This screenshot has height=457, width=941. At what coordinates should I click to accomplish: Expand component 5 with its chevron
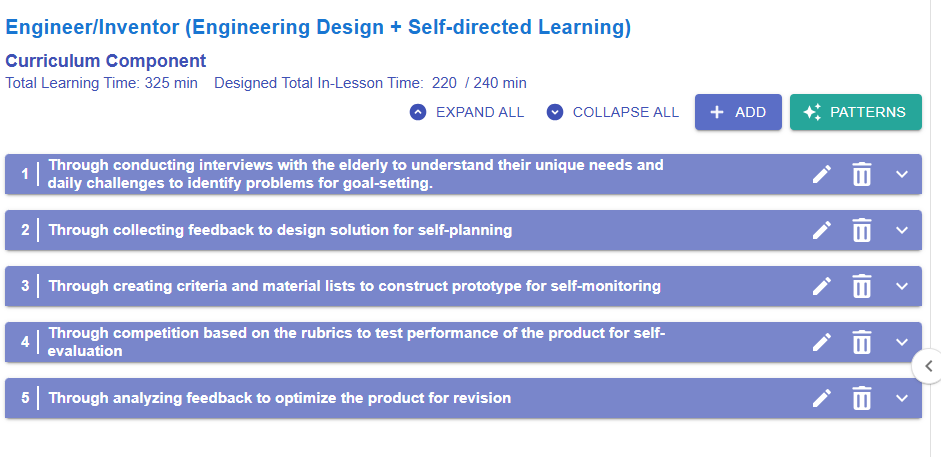902,399
